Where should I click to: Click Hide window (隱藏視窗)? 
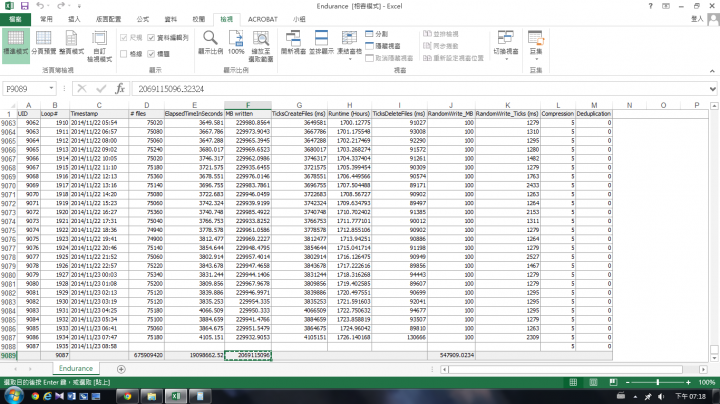(x=383, y=46)
